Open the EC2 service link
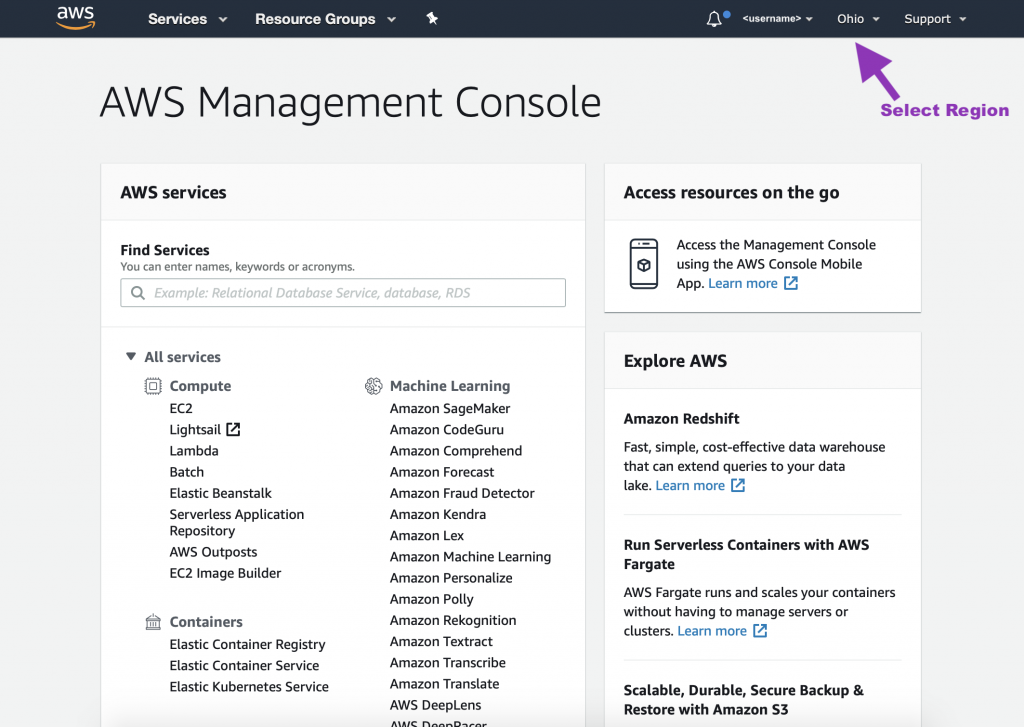Viewport: 1024px width, 727px height. [x=181, y=408]
